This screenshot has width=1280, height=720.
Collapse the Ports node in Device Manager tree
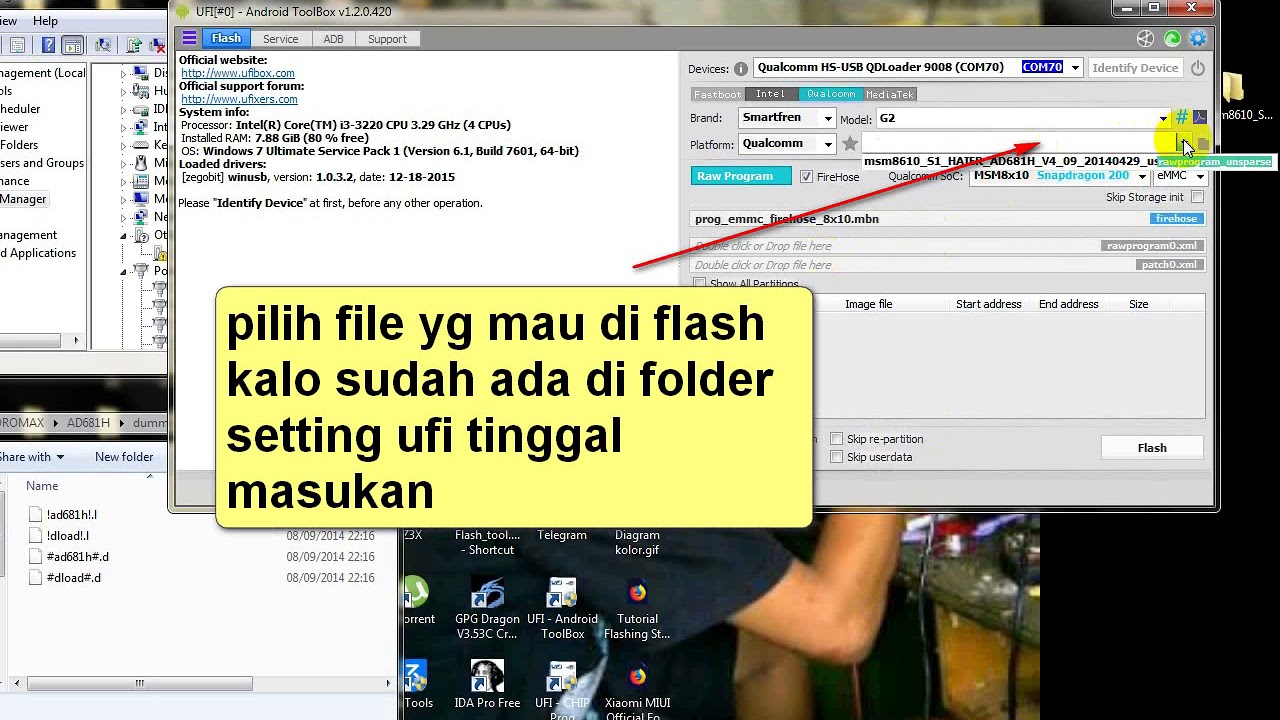click(124, 271)
